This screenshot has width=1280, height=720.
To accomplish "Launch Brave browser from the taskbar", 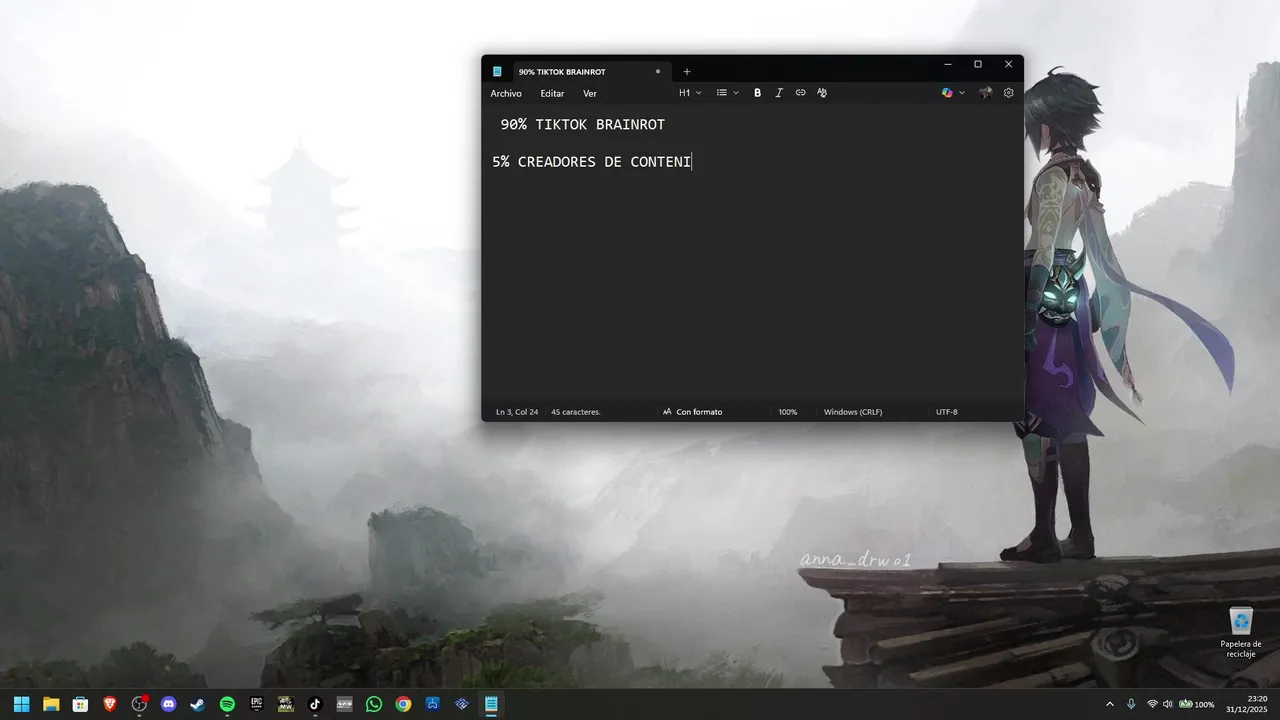I will click(110, 704).
